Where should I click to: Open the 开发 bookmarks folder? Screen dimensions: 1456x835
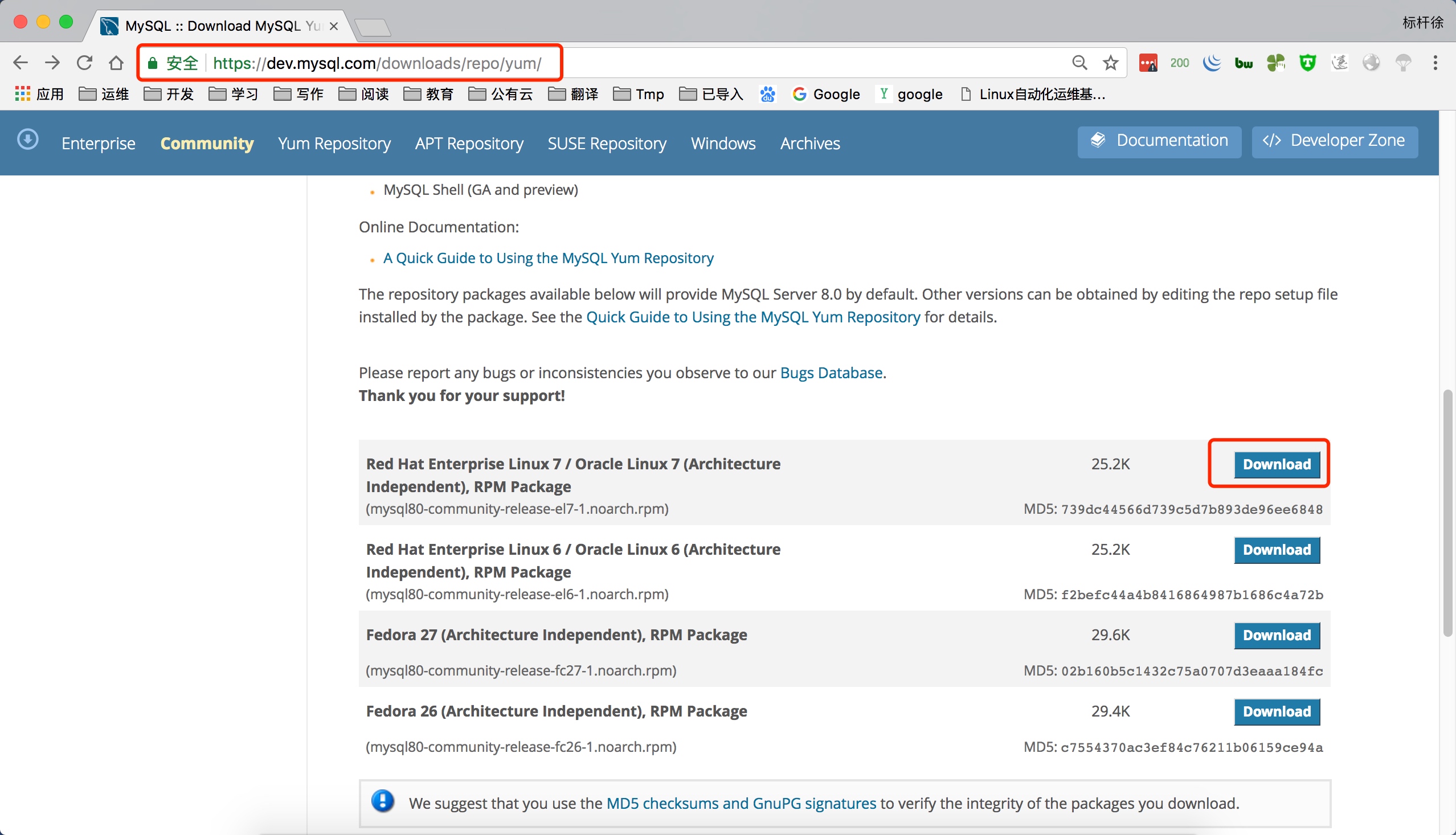tap(169, 94)
